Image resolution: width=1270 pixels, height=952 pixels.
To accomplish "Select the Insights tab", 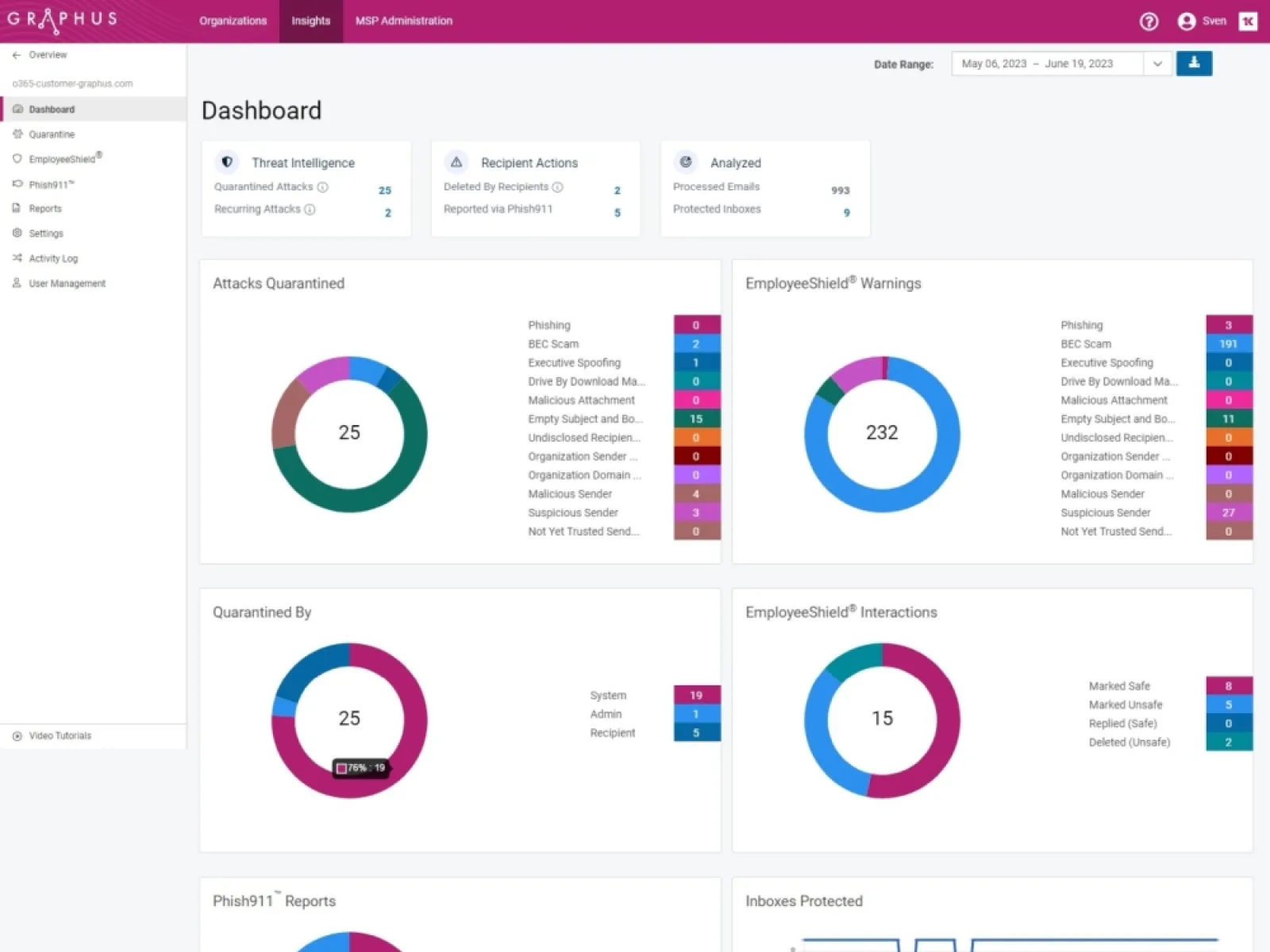I will tap(310, 21).
